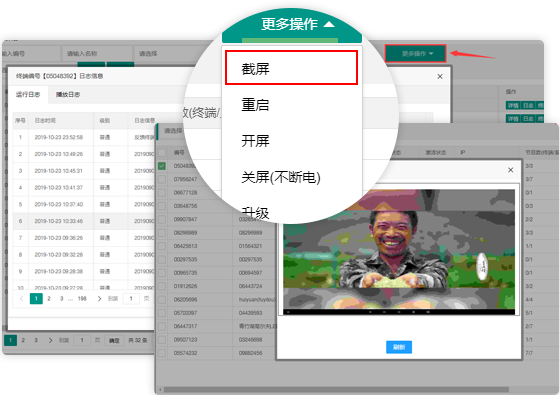Go to previous page arrow in log pagination
Screen dimensions: 560x395
click(21, 299)
